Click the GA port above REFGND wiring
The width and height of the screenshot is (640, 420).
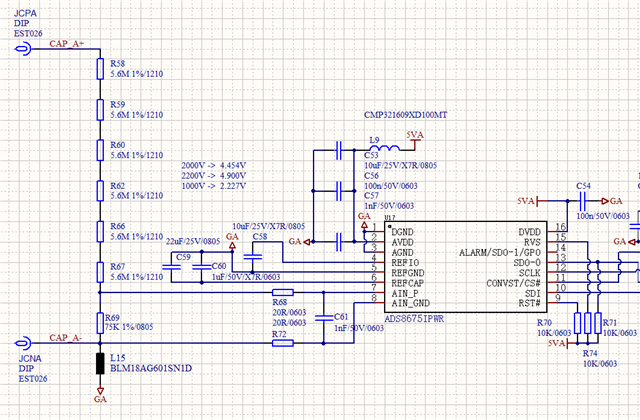coord(232,241)
